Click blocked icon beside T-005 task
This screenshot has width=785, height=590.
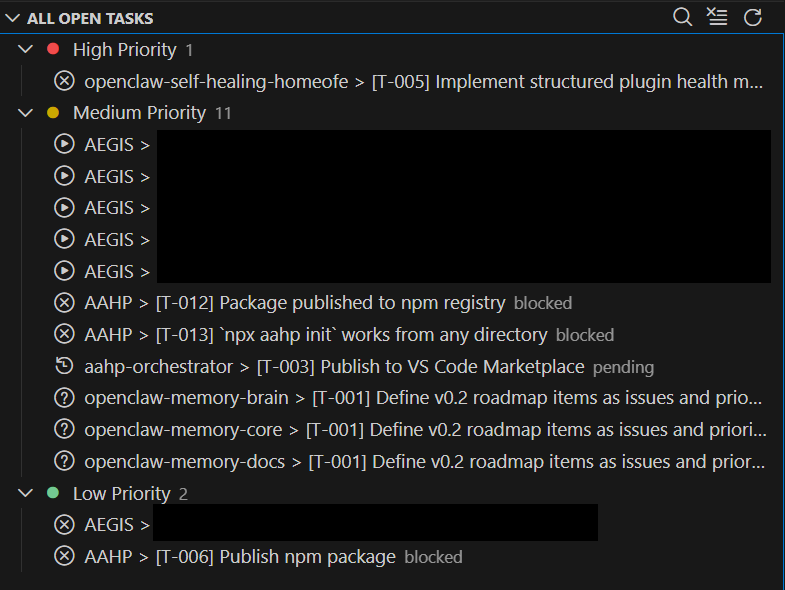pyautogui.click(x=64, y=82)
